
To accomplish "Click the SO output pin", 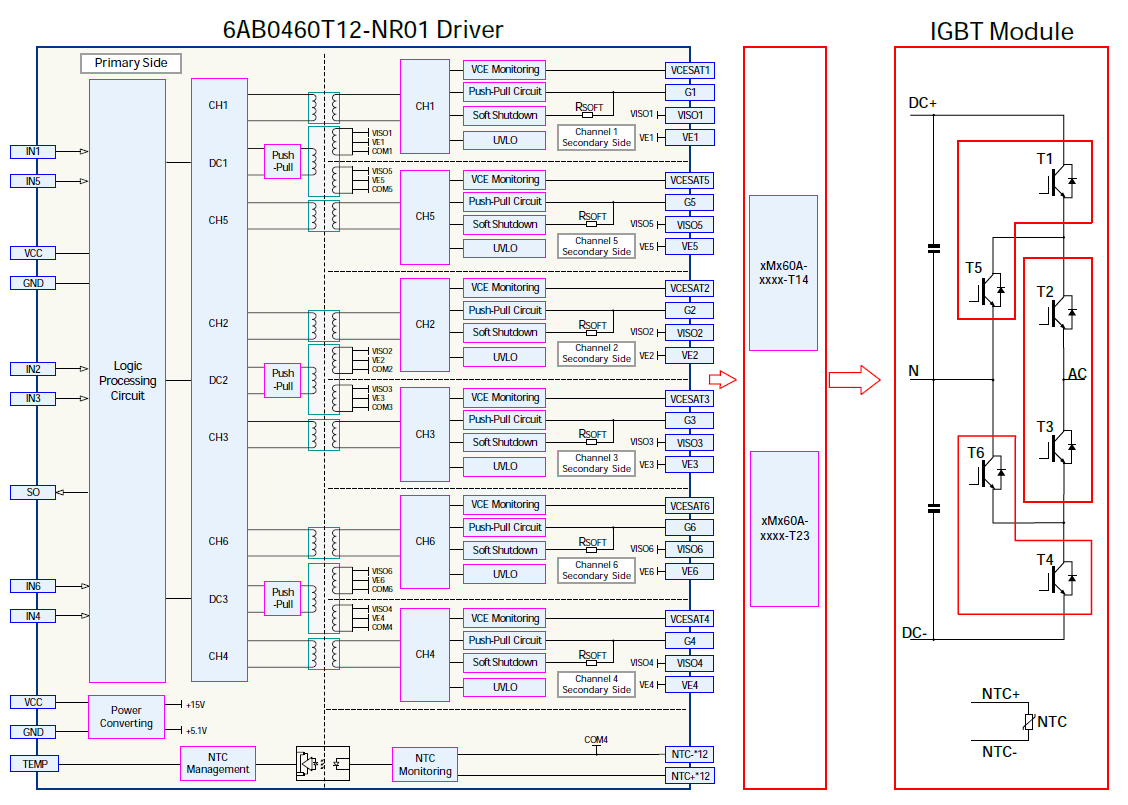I will (33, 492).
